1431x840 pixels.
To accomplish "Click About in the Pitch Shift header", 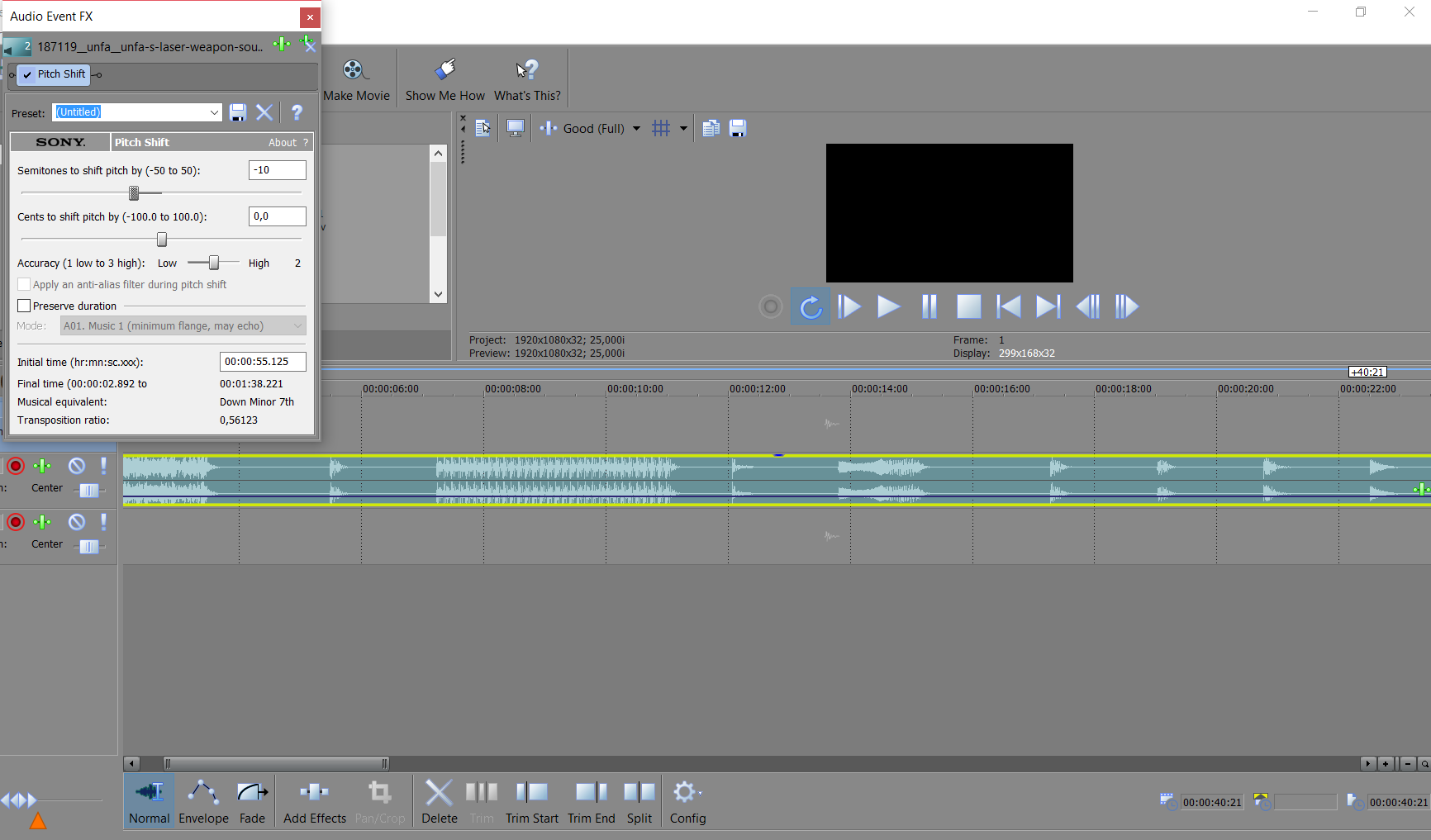I will pyautogui.click(x=282, y=142).
